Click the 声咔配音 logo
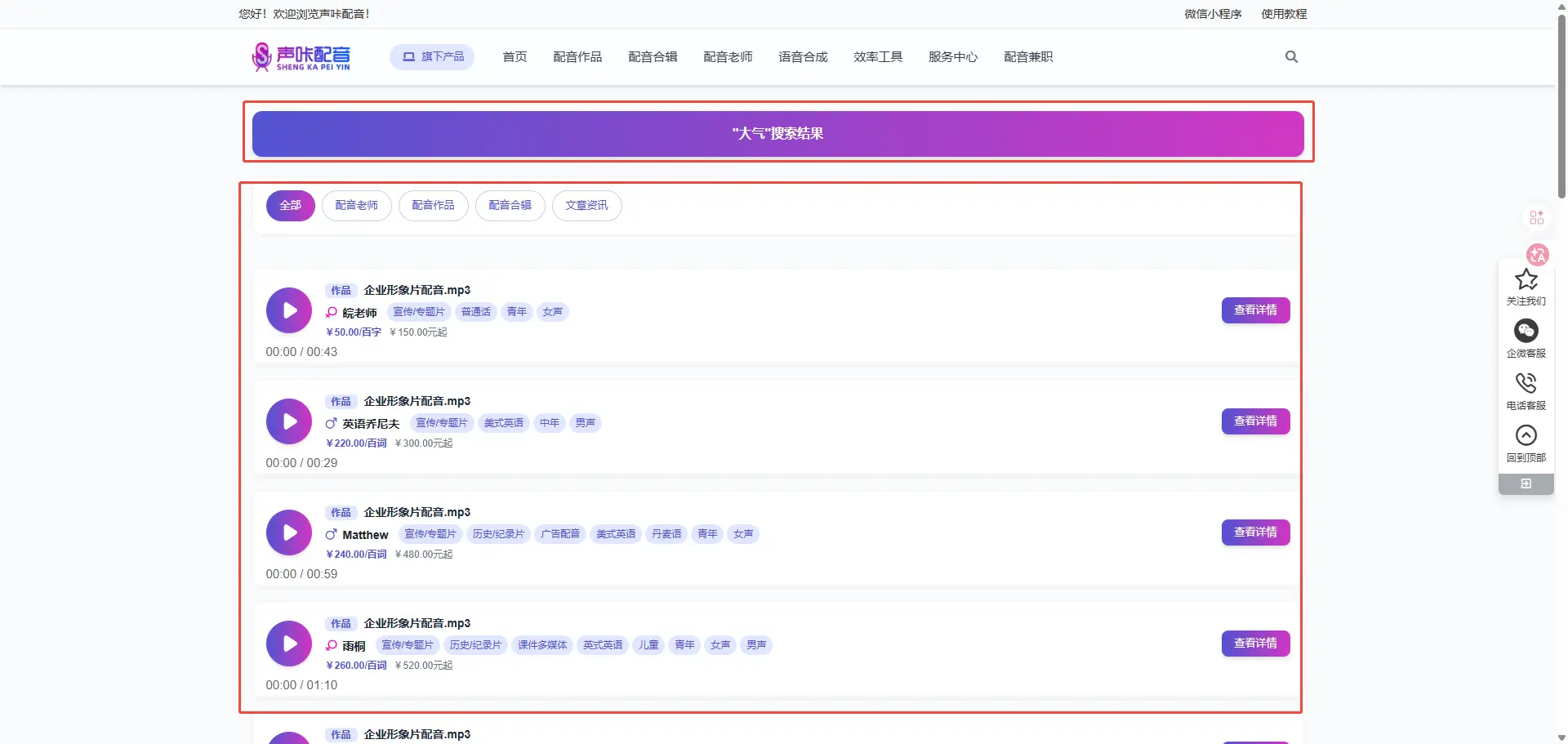Screen dimensions: 1568x744 301,57
